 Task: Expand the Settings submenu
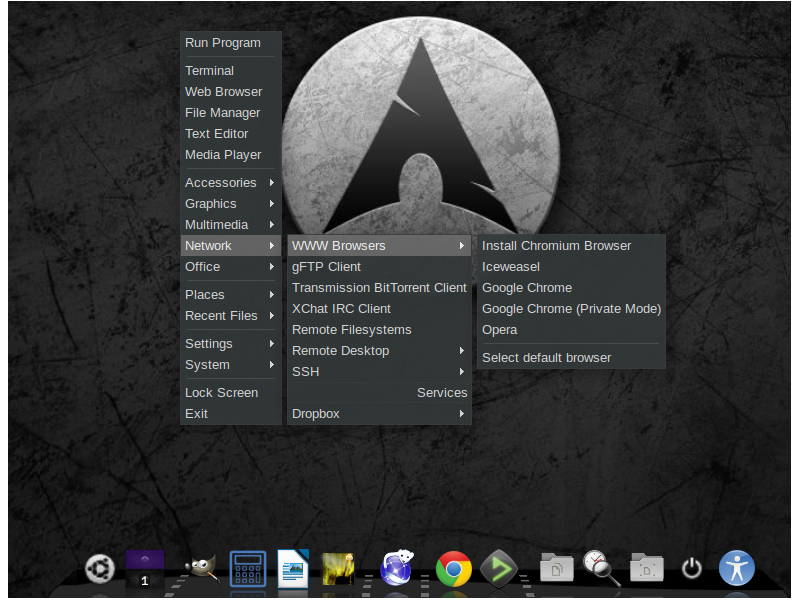tap(231, 343)
